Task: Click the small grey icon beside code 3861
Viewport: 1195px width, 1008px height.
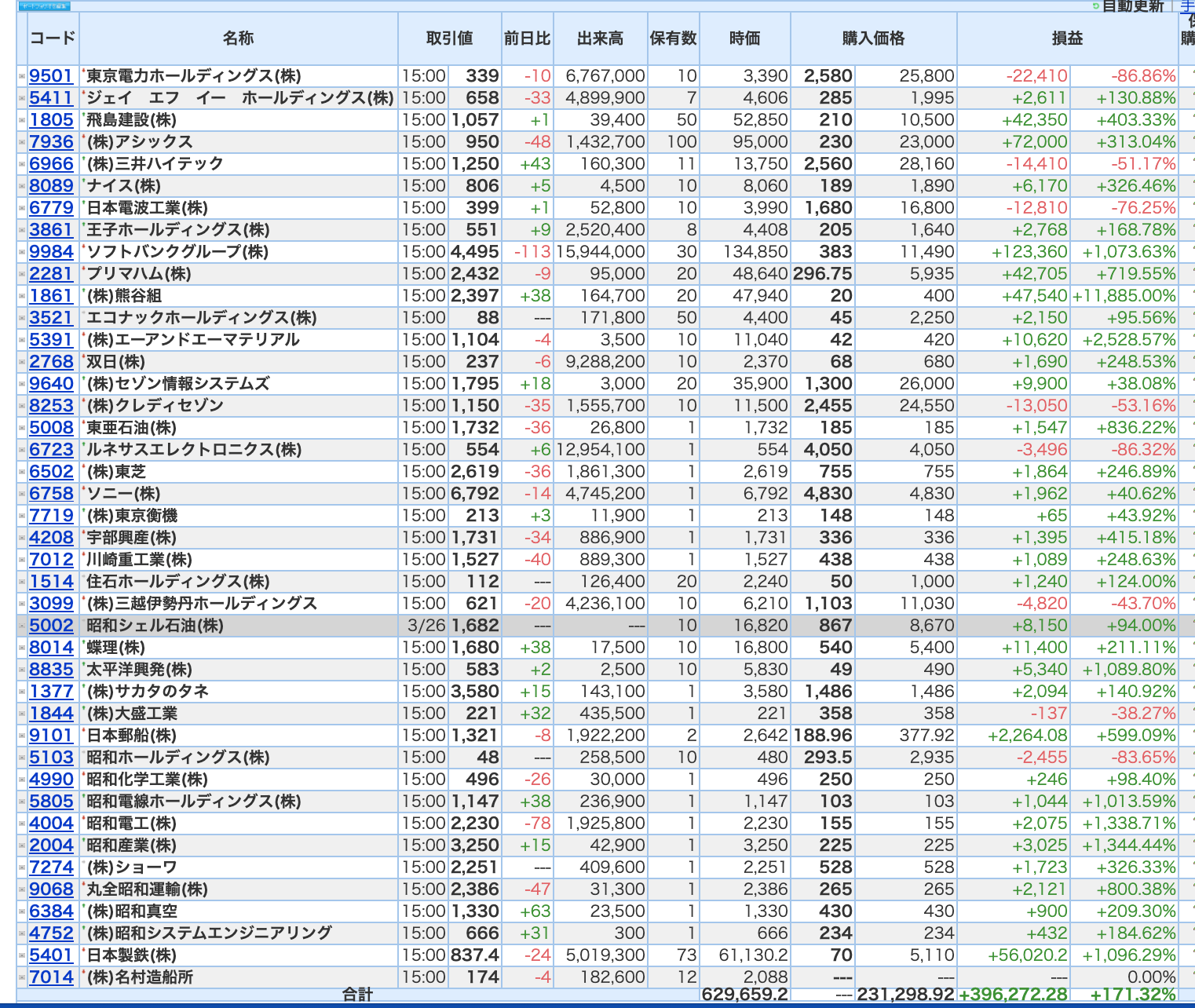Action: [22, 230]
